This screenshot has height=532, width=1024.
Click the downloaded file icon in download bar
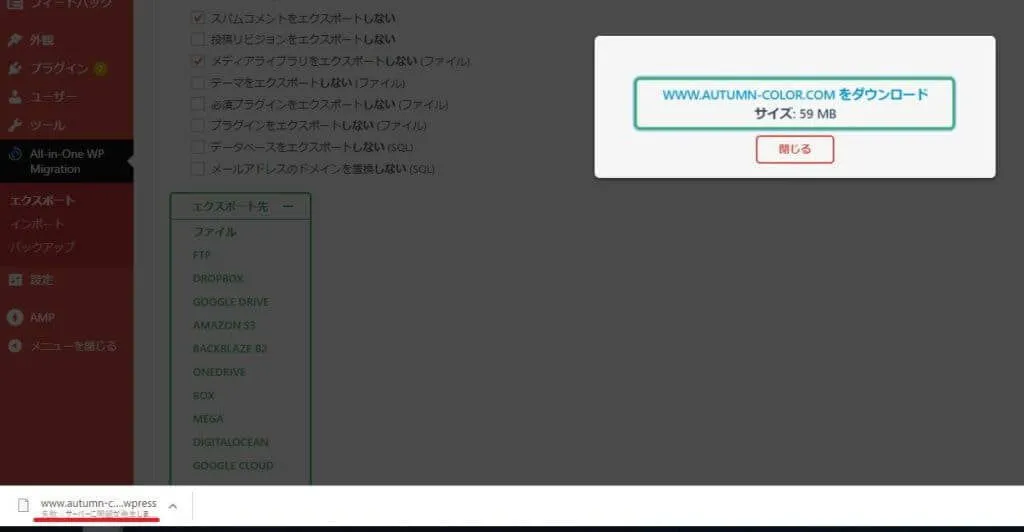[x=23, y=506]
